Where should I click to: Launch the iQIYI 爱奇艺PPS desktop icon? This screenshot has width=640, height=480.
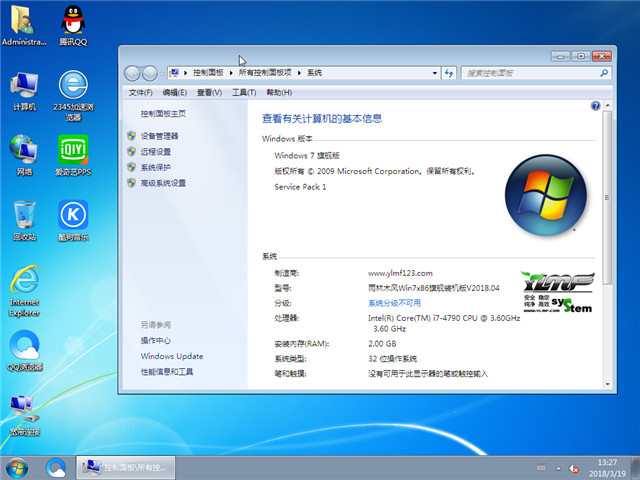[x=73, y=155]
